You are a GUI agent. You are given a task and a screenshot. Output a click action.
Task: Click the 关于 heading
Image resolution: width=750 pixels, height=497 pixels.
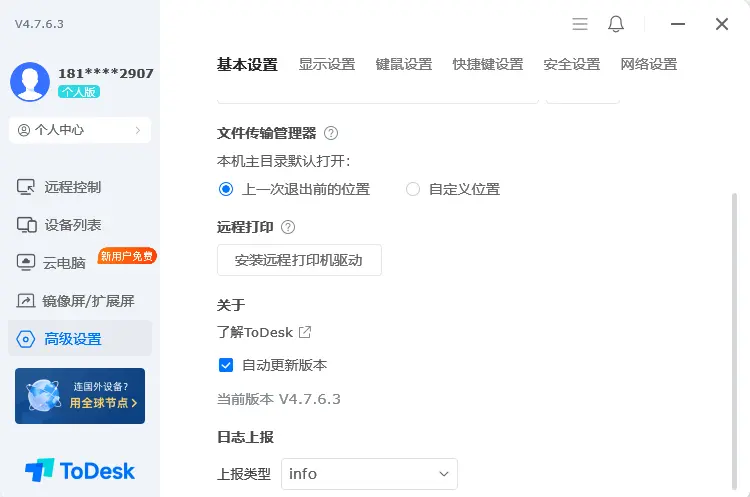tap(231, 305)
